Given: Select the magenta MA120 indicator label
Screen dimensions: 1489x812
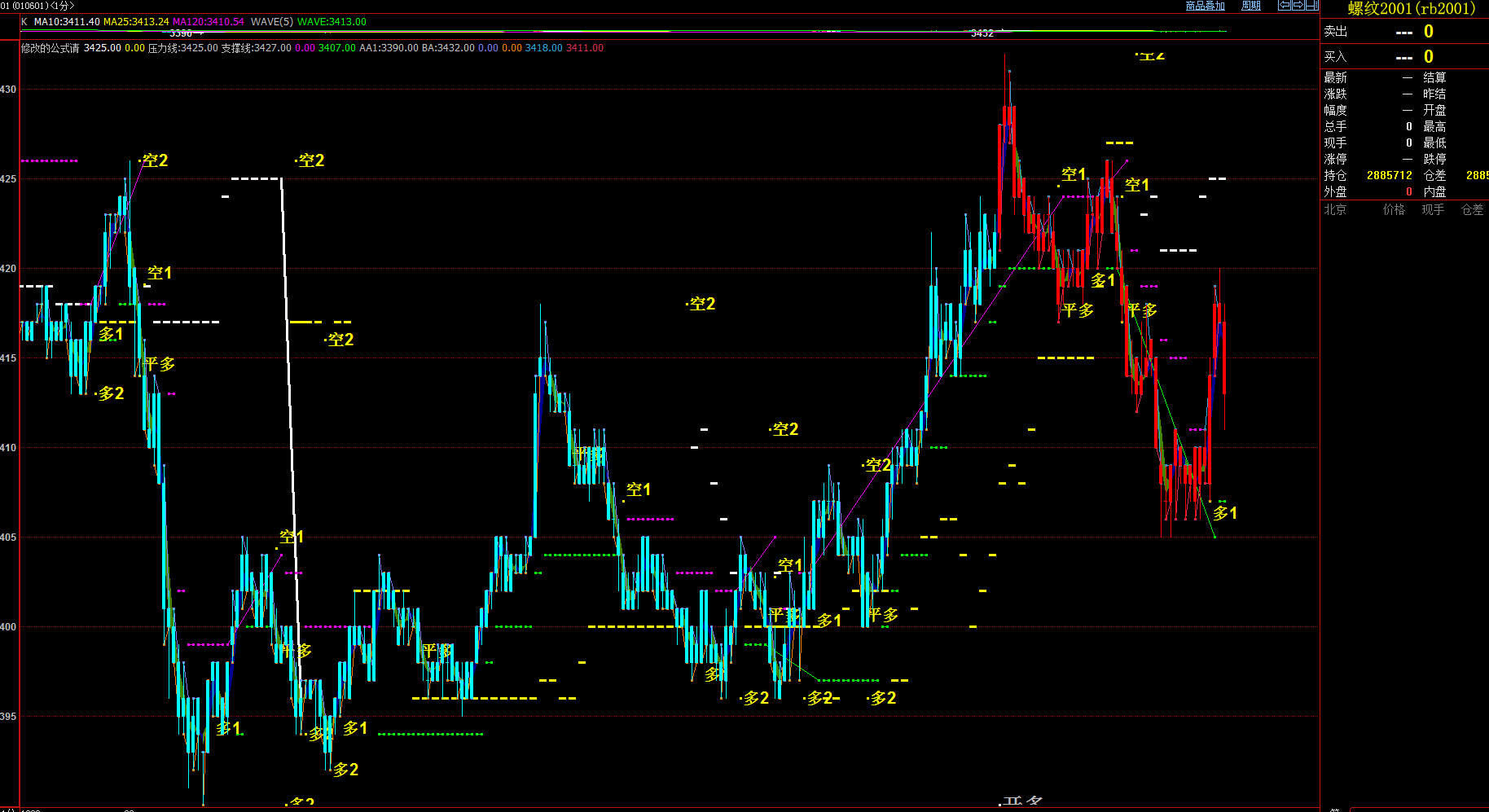Looking at the screenshot, I should click(x=208, y=22).
